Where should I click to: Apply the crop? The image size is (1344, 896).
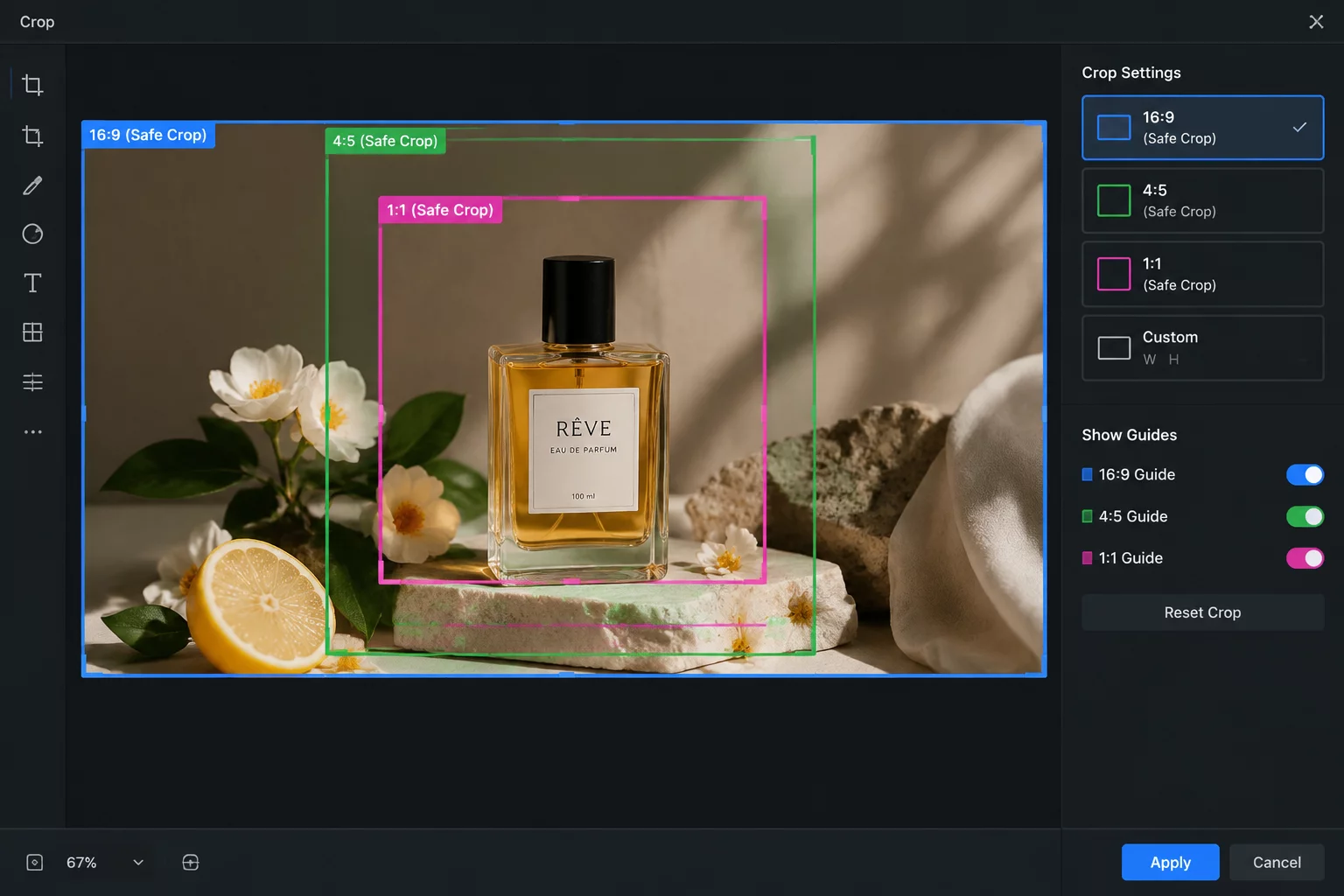1170,862
